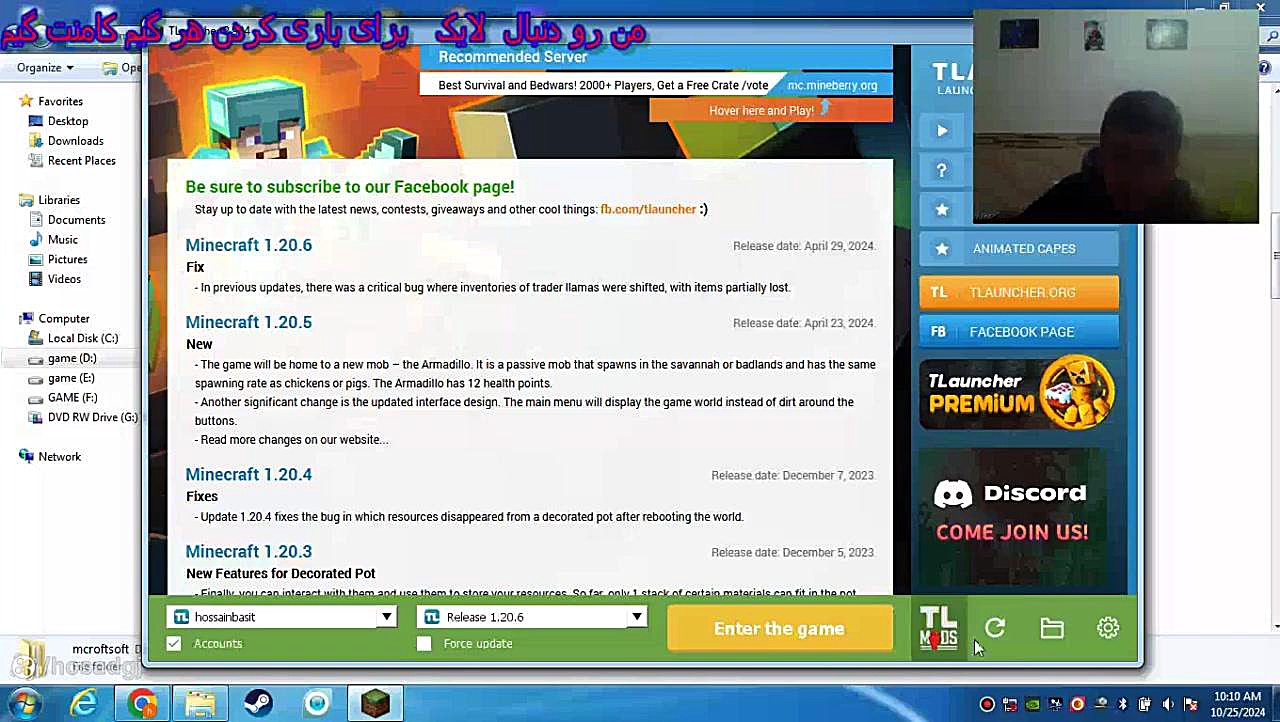Click the refresh versions icon in TLauncher
Screen dimensions: 1280x722
995,628
